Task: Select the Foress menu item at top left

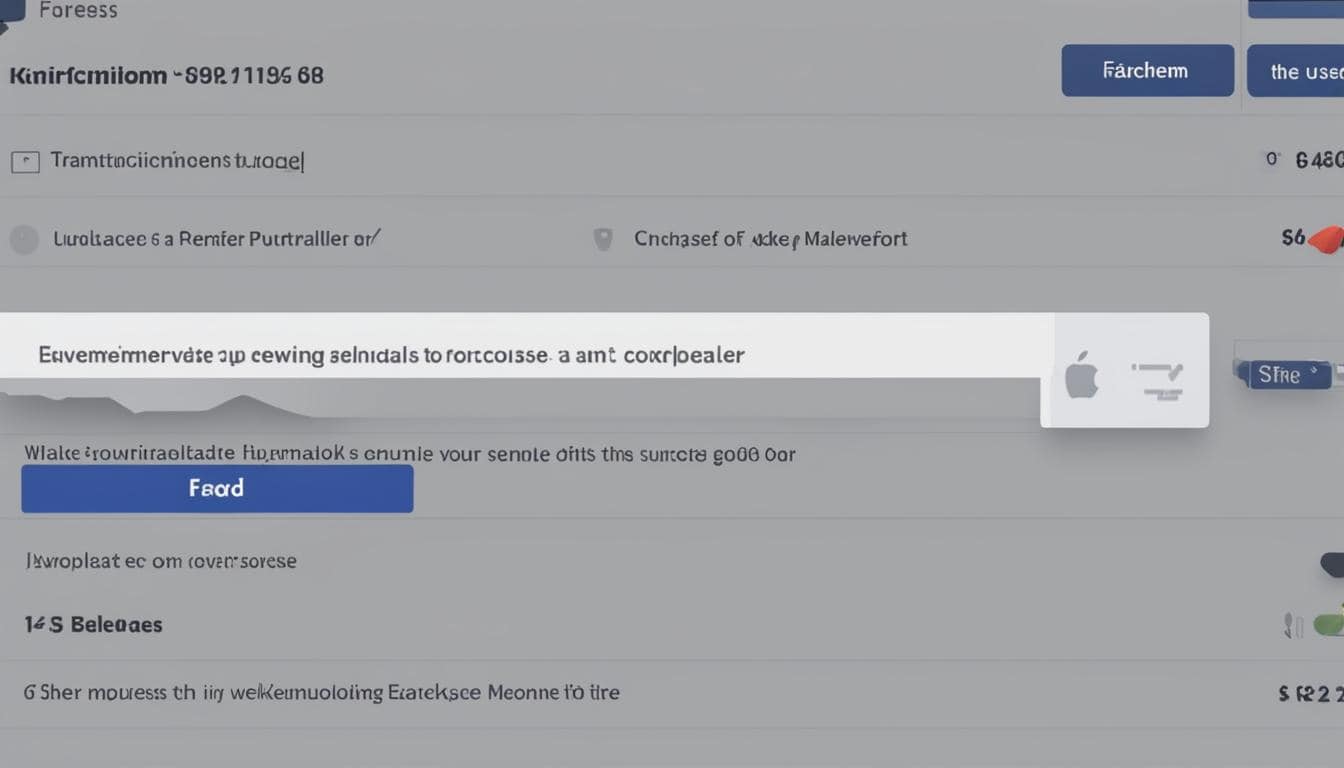Action: coord(77,11)
